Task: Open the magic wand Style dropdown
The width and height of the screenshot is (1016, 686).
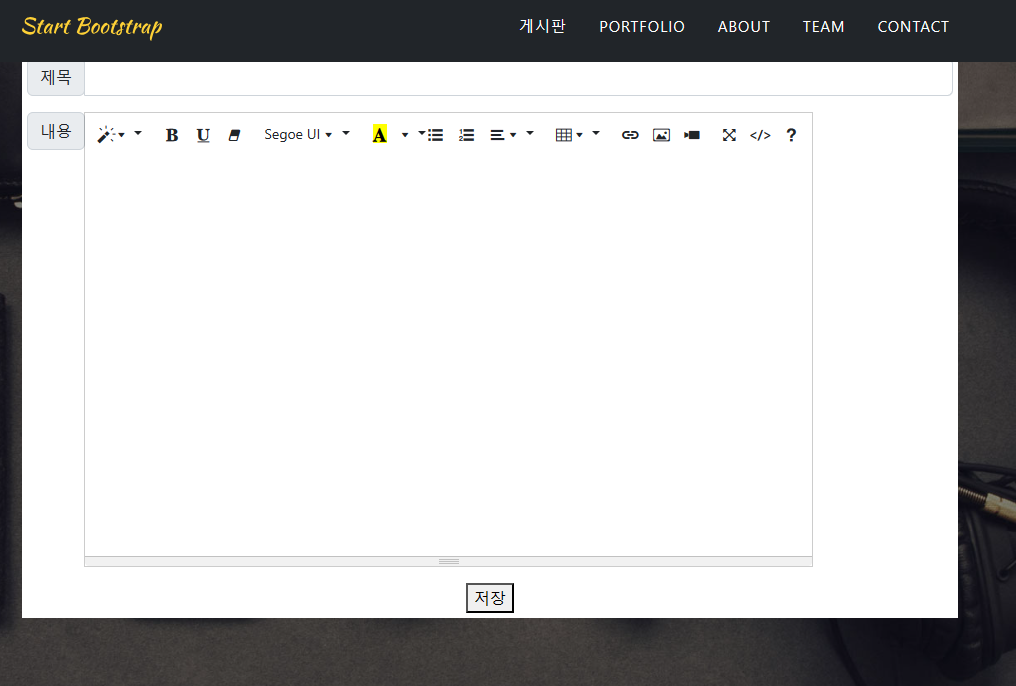Action: [111, 135]
